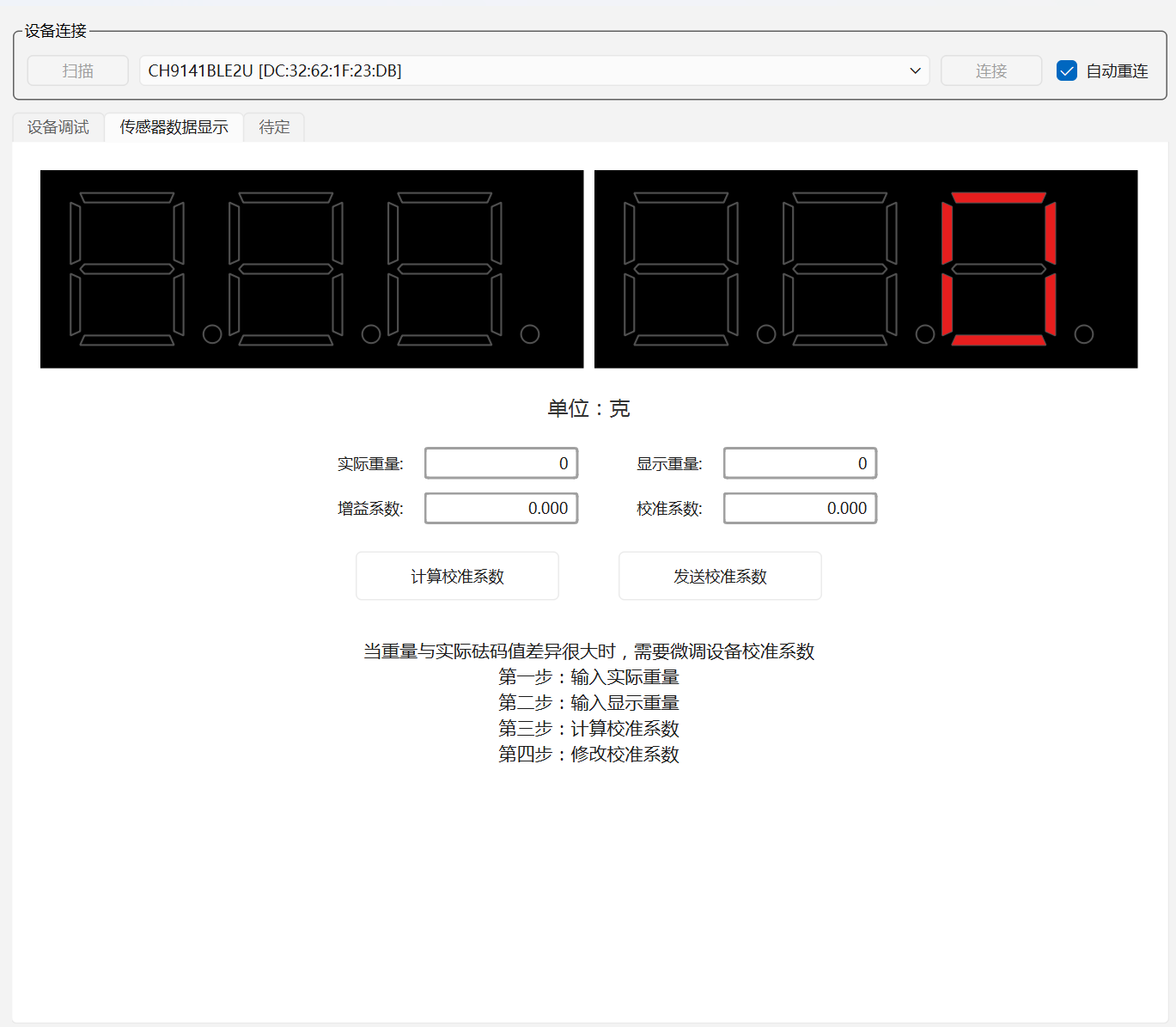The image size is (1176, 1027).
Task: Click the 扫描 scan button
Action: click(x=78, y=70)
